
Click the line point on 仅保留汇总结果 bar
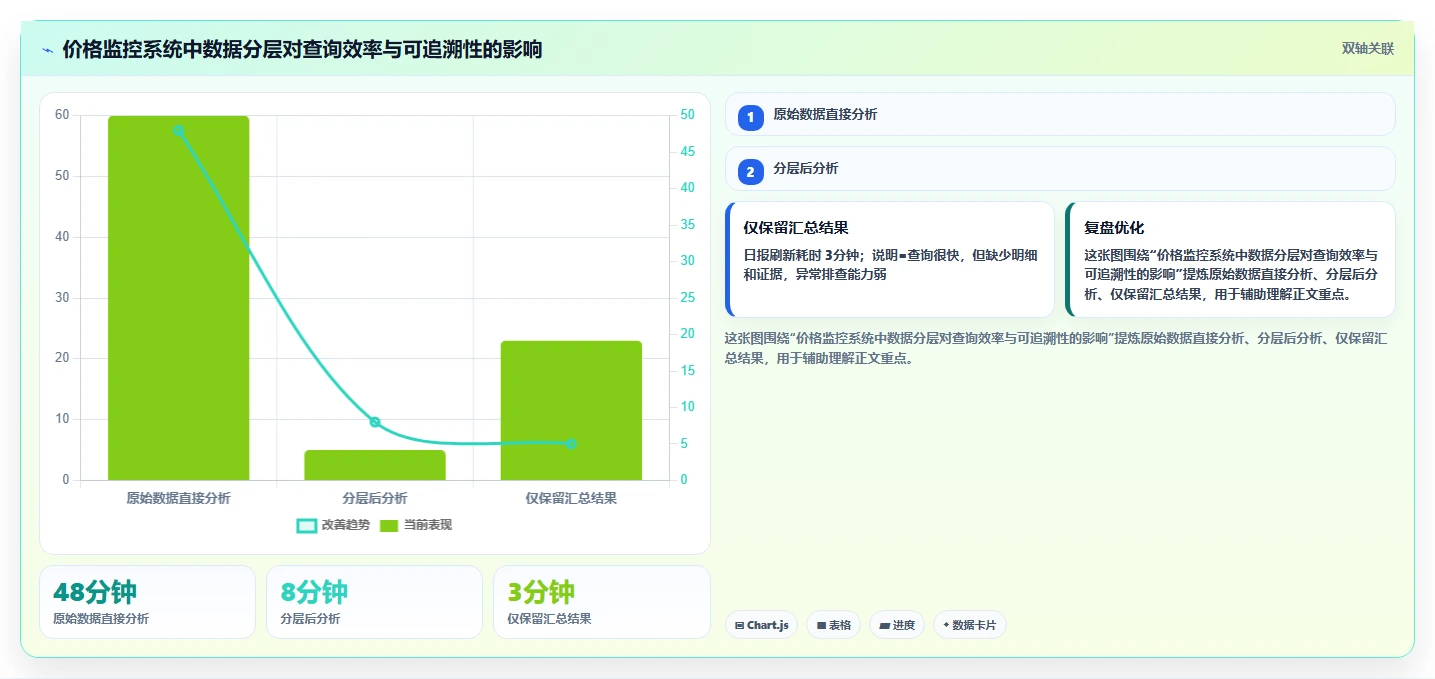point(571,444)
